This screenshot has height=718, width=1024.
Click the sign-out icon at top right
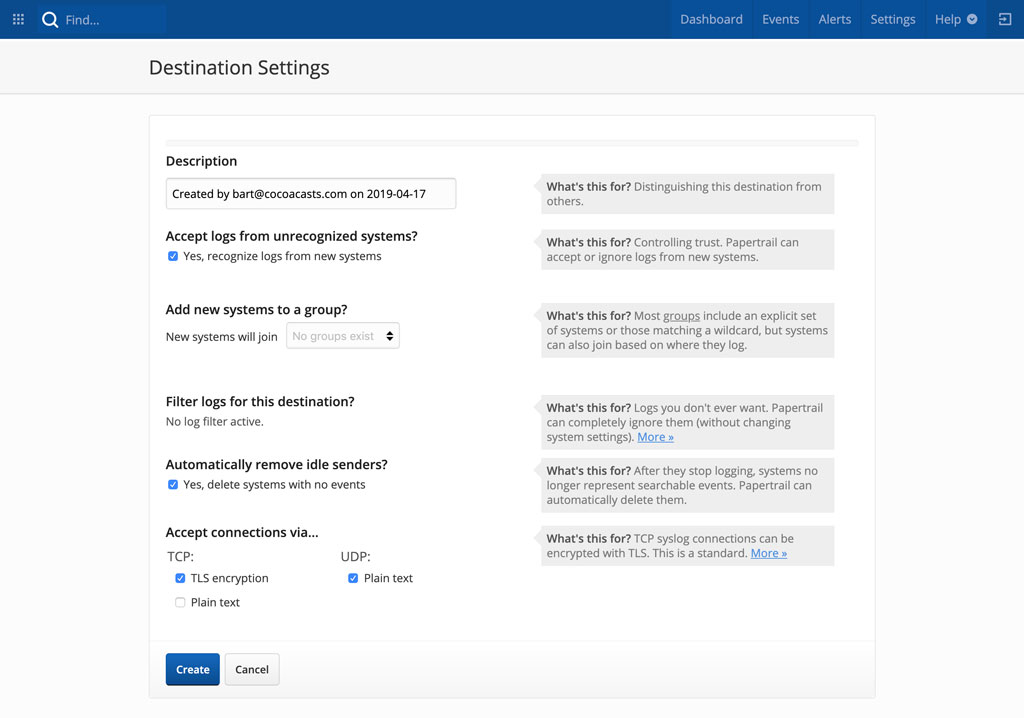(1004, 18)
